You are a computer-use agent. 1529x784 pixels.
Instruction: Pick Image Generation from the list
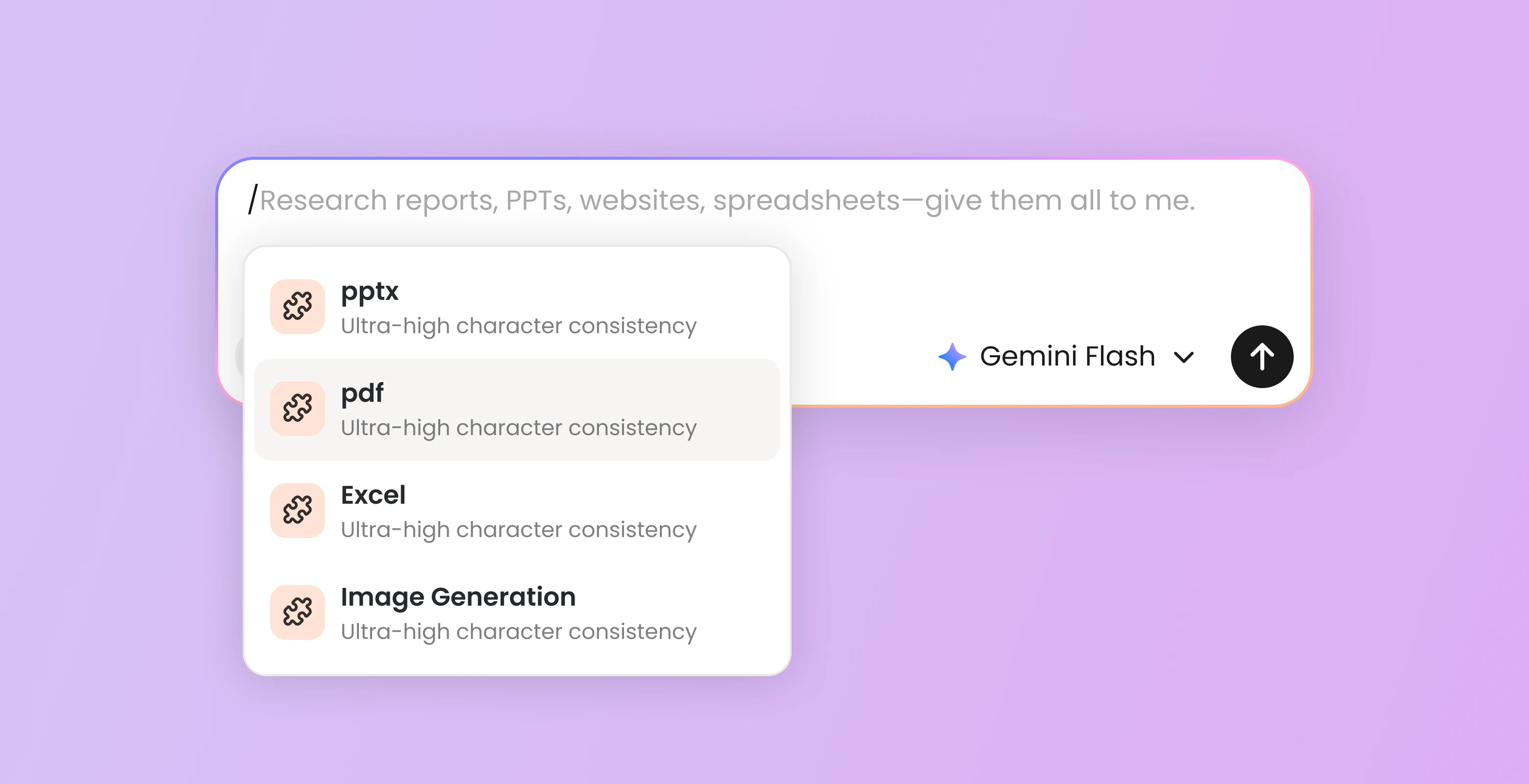(516, 613)
